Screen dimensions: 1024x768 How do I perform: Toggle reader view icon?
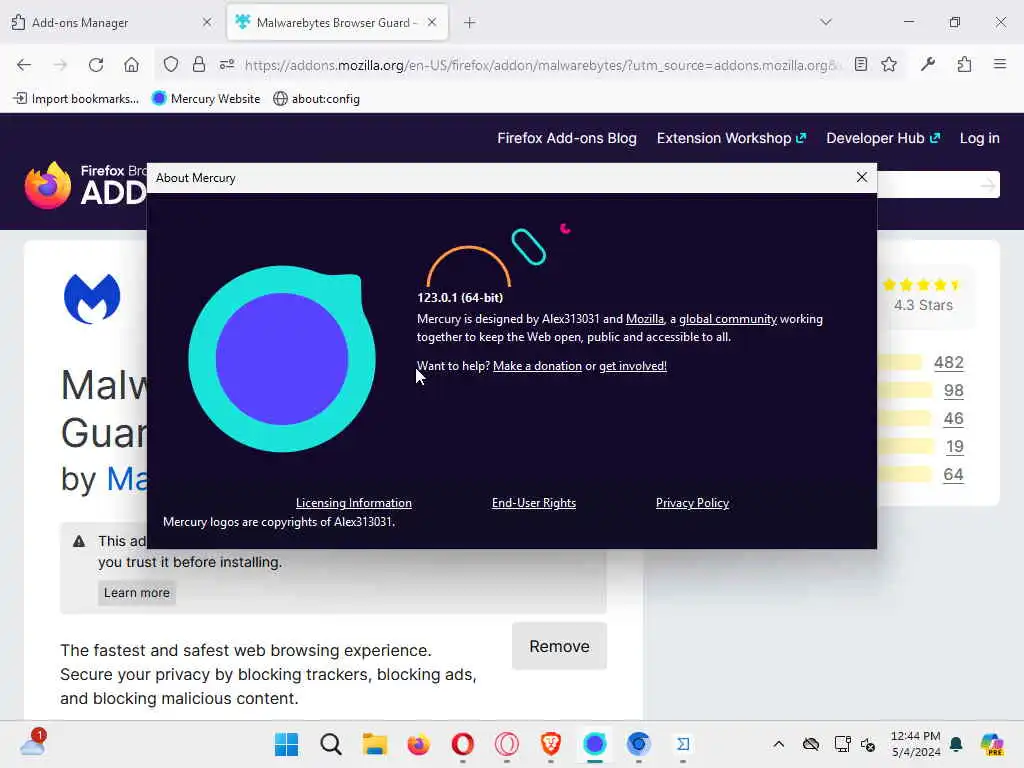point(861,64)
